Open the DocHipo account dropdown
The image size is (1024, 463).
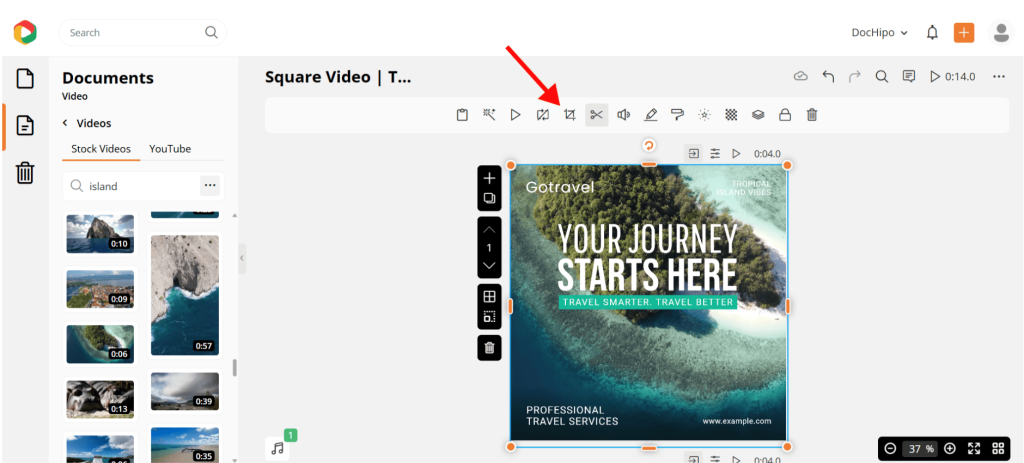[879, 33]
